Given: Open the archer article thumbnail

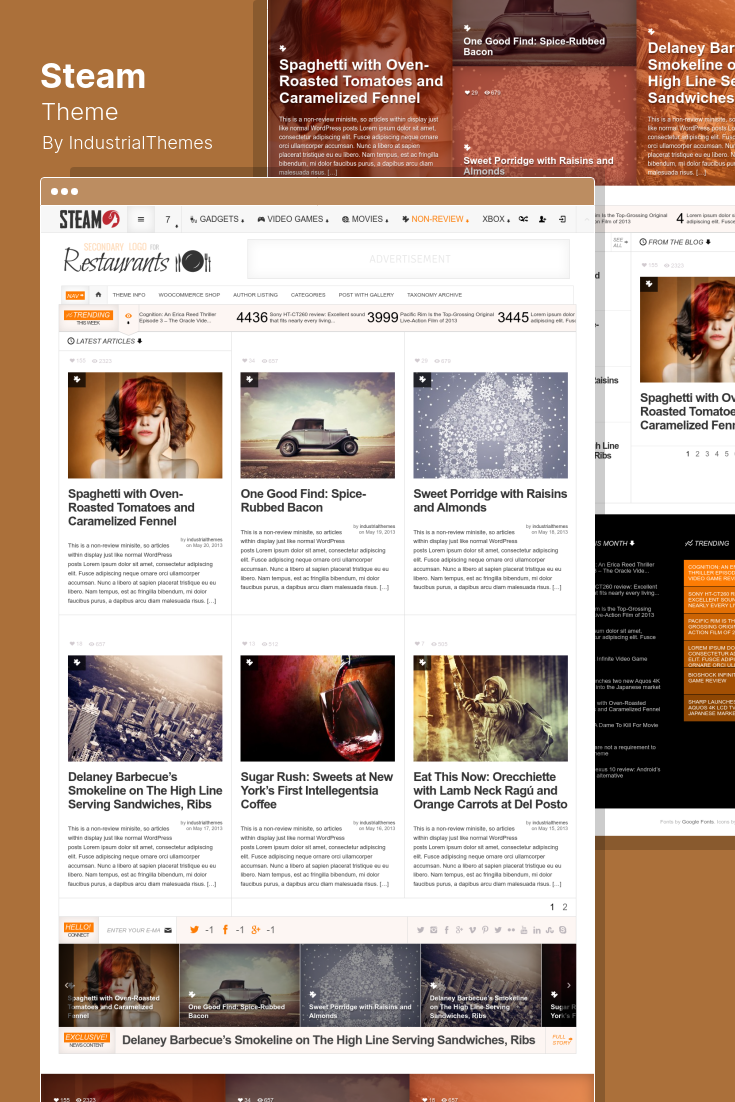Looking at the screenshot, I should (490, 708).
